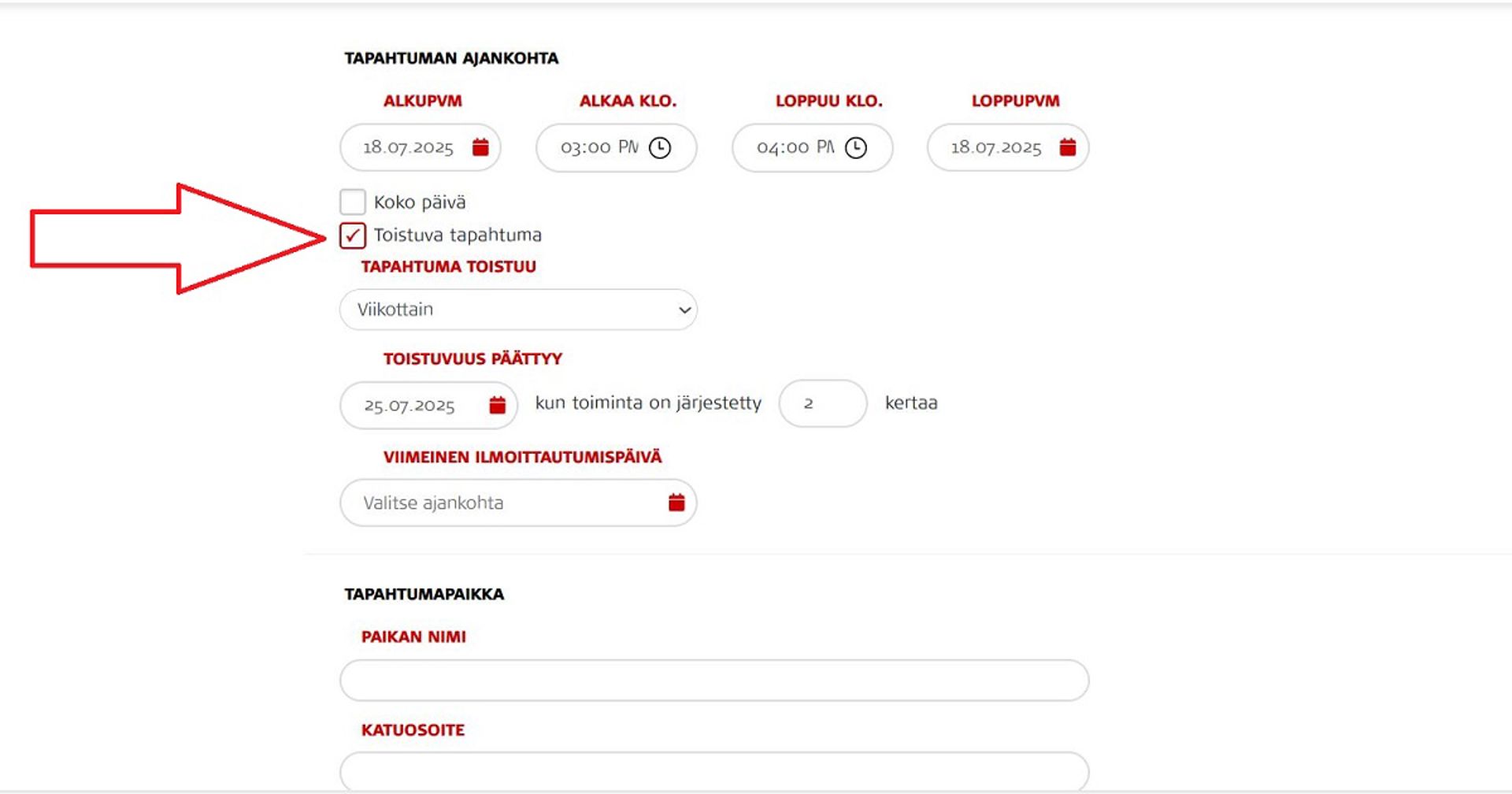Open the LOPPUPVM calendar icon
This screenshot has height=794, width=1512.
coord(1069,147)
